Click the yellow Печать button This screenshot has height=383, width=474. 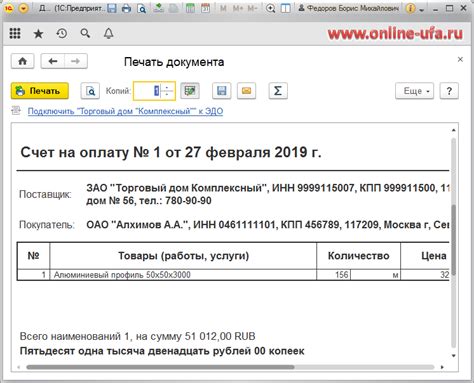click(x=40, y=91)
